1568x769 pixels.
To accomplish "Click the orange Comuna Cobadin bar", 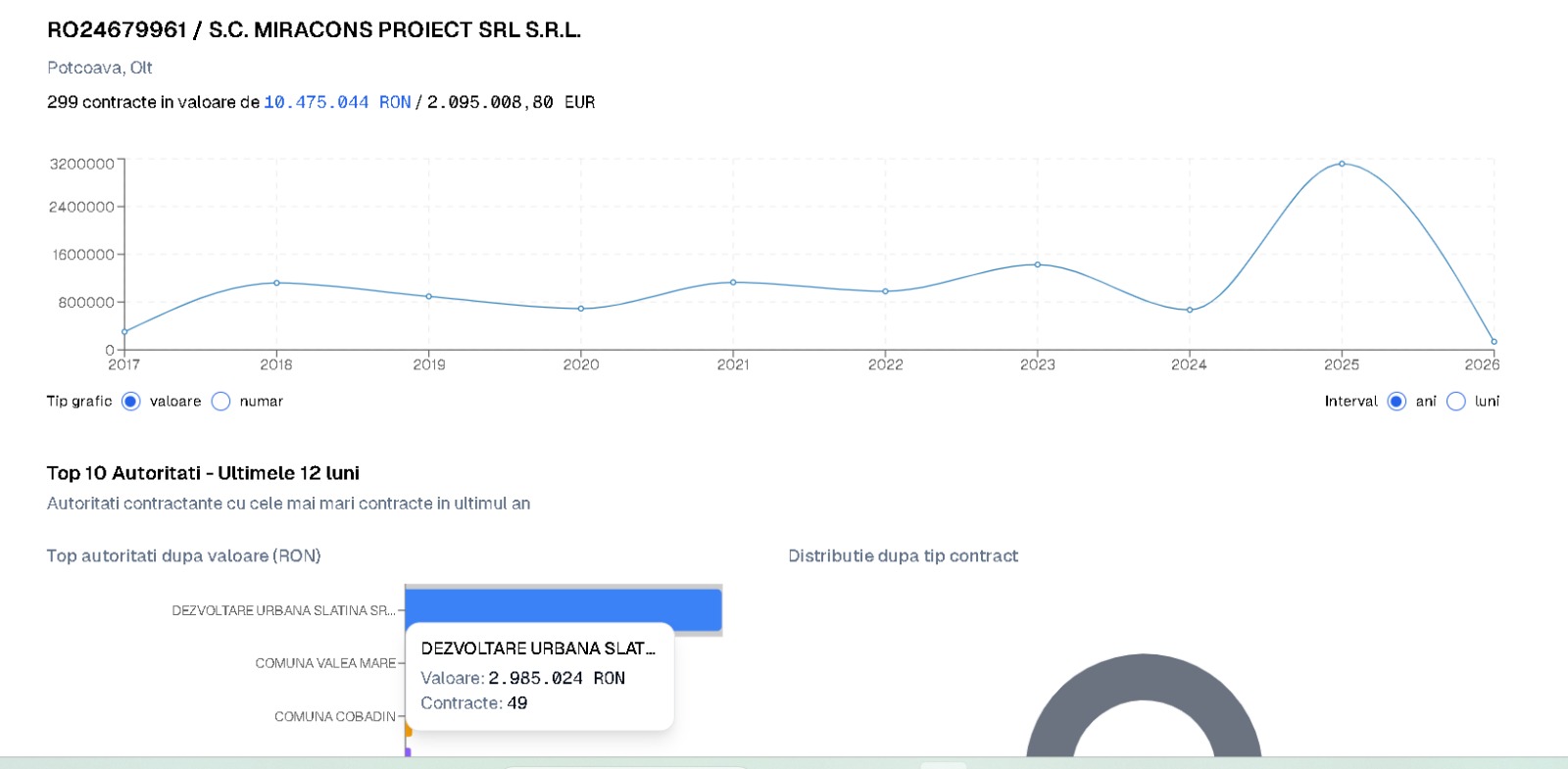I will coord(409,730).
